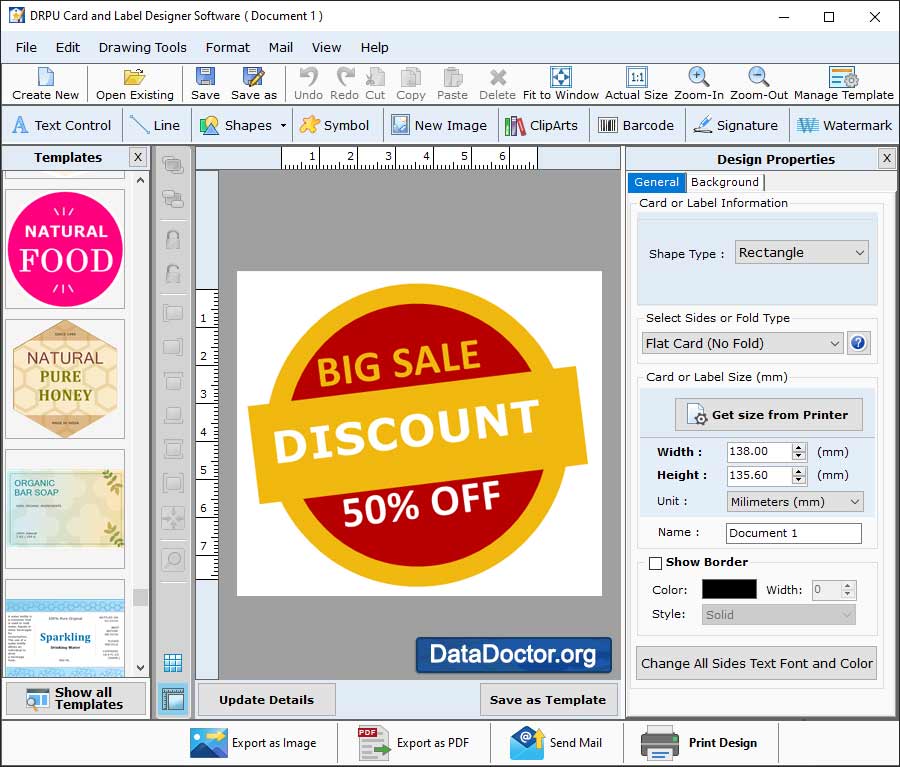Insert a New Image onto the card

[x=440, y=124]
